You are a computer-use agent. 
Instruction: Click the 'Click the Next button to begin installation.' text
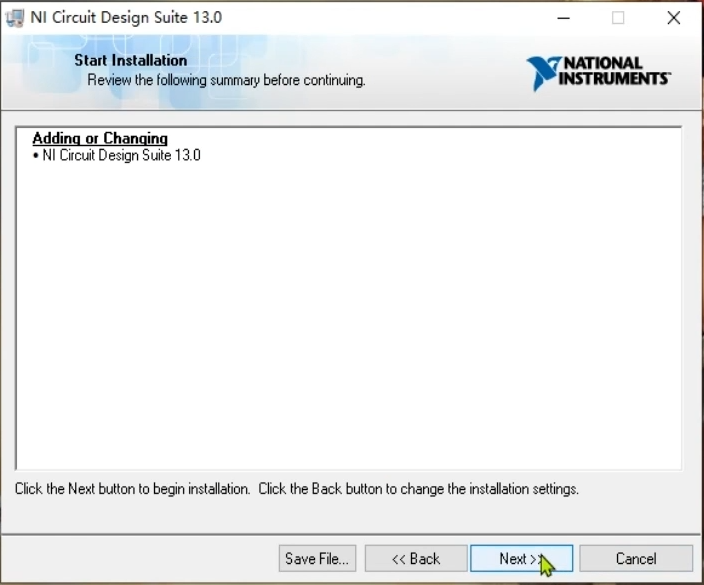coord(132,488)
